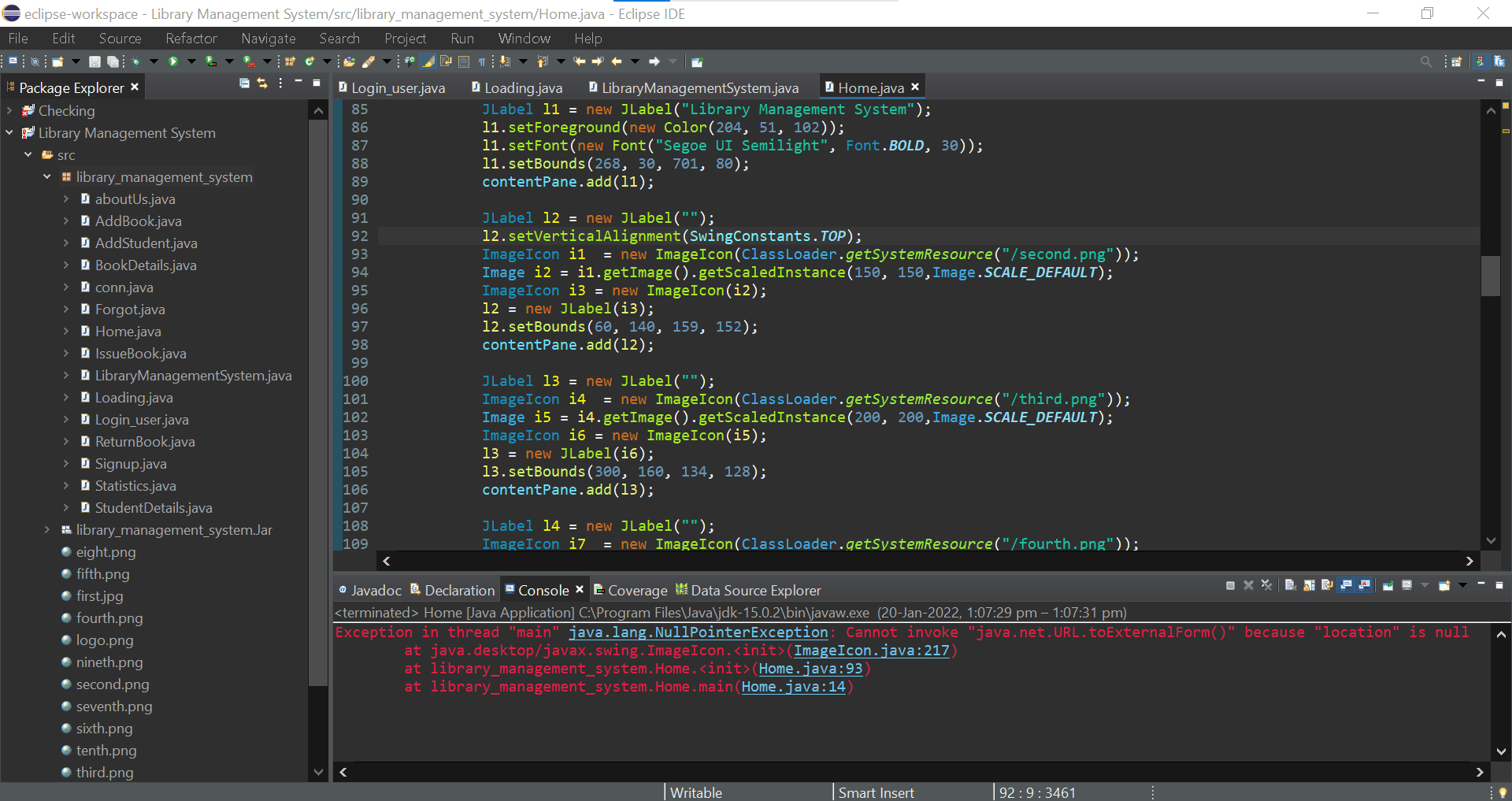Toggle Scroll Lock on the Console
Viewport: 1512px width, 801px height.
[x=1307, y=585]
